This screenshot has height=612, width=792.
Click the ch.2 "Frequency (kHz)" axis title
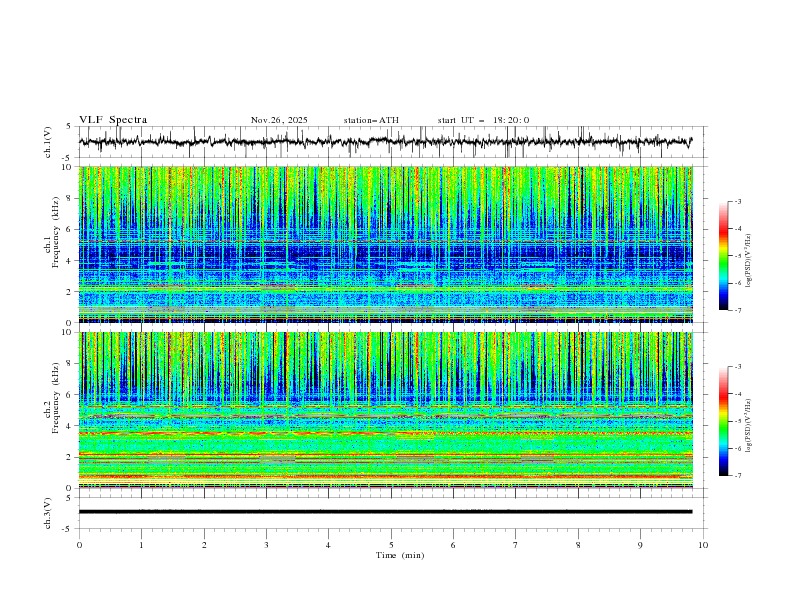click(55, 398)
